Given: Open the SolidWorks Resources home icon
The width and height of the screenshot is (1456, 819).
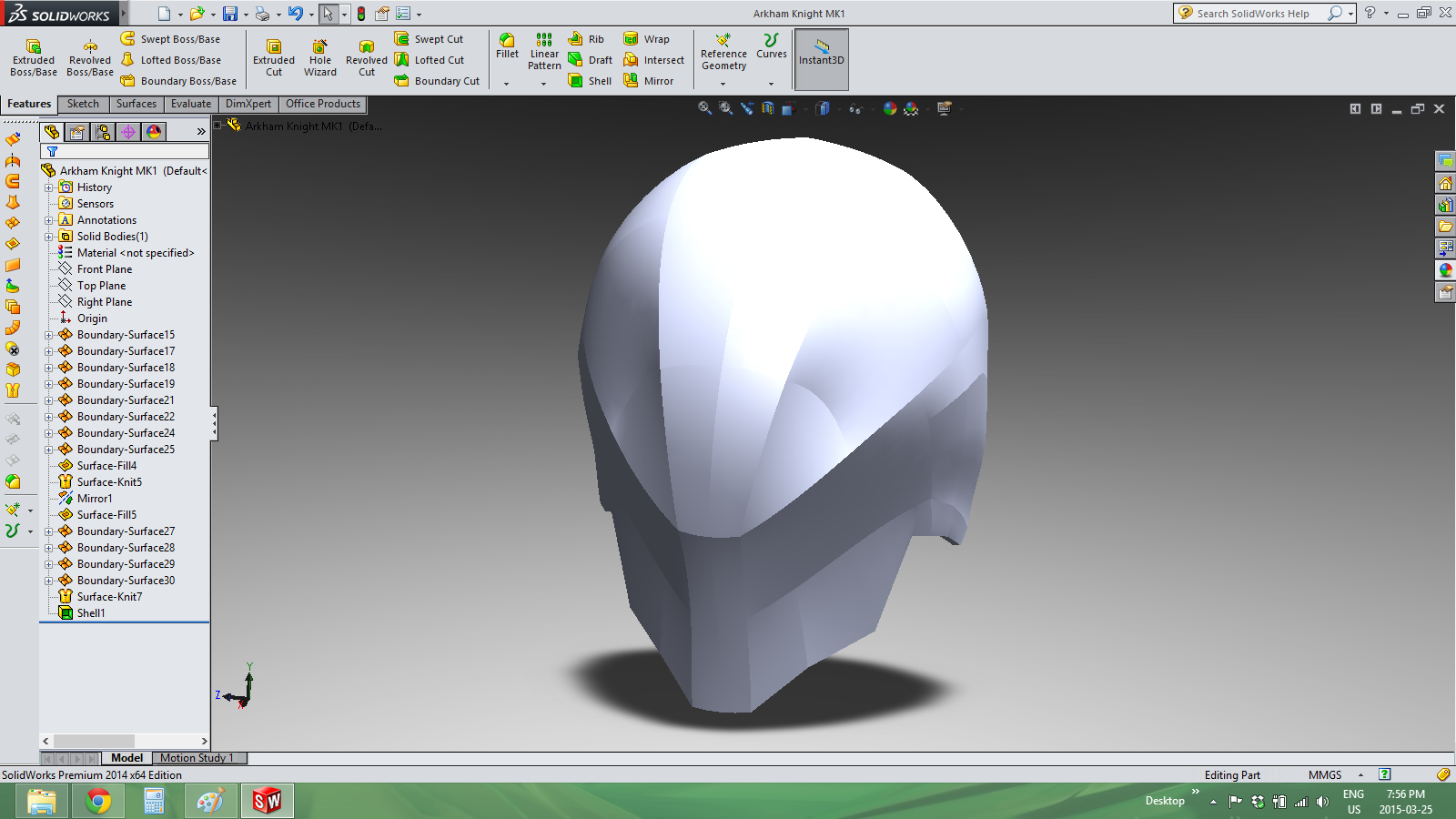Looking at the screenshot, I should [1445, 183].
